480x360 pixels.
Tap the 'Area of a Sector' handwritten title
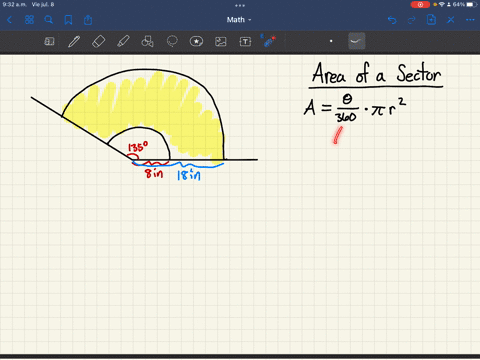point(376,73)
